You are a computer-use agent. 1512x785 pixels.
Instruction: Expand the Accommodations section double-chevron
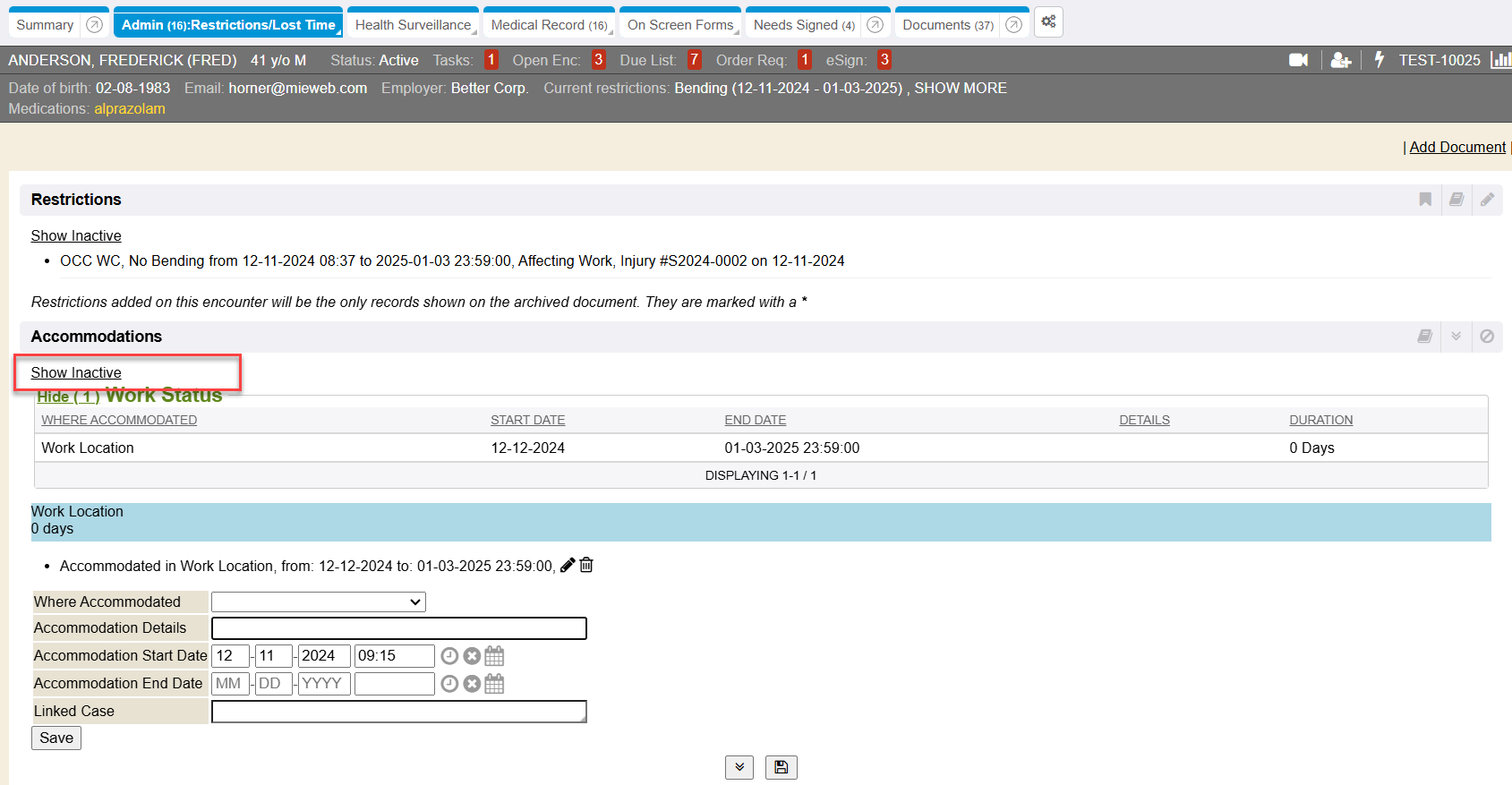pos(1456,337)
